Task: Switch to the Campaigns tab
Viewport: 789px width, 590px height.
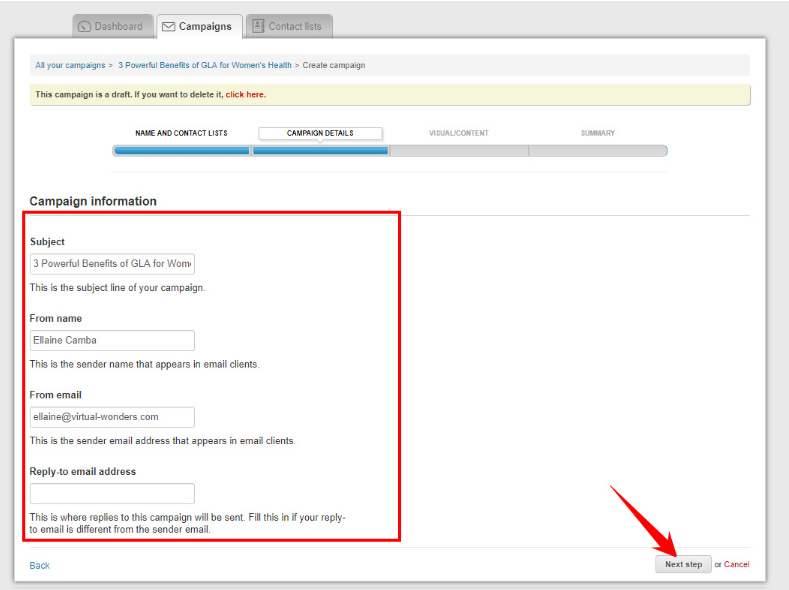Action: pyautogui.click(x=199, y=26)
